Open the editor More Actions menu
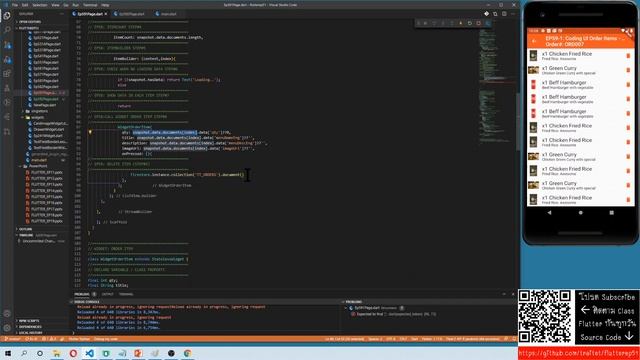The height and width of the screenshot is (360, 640). click(x=513, y=14)
